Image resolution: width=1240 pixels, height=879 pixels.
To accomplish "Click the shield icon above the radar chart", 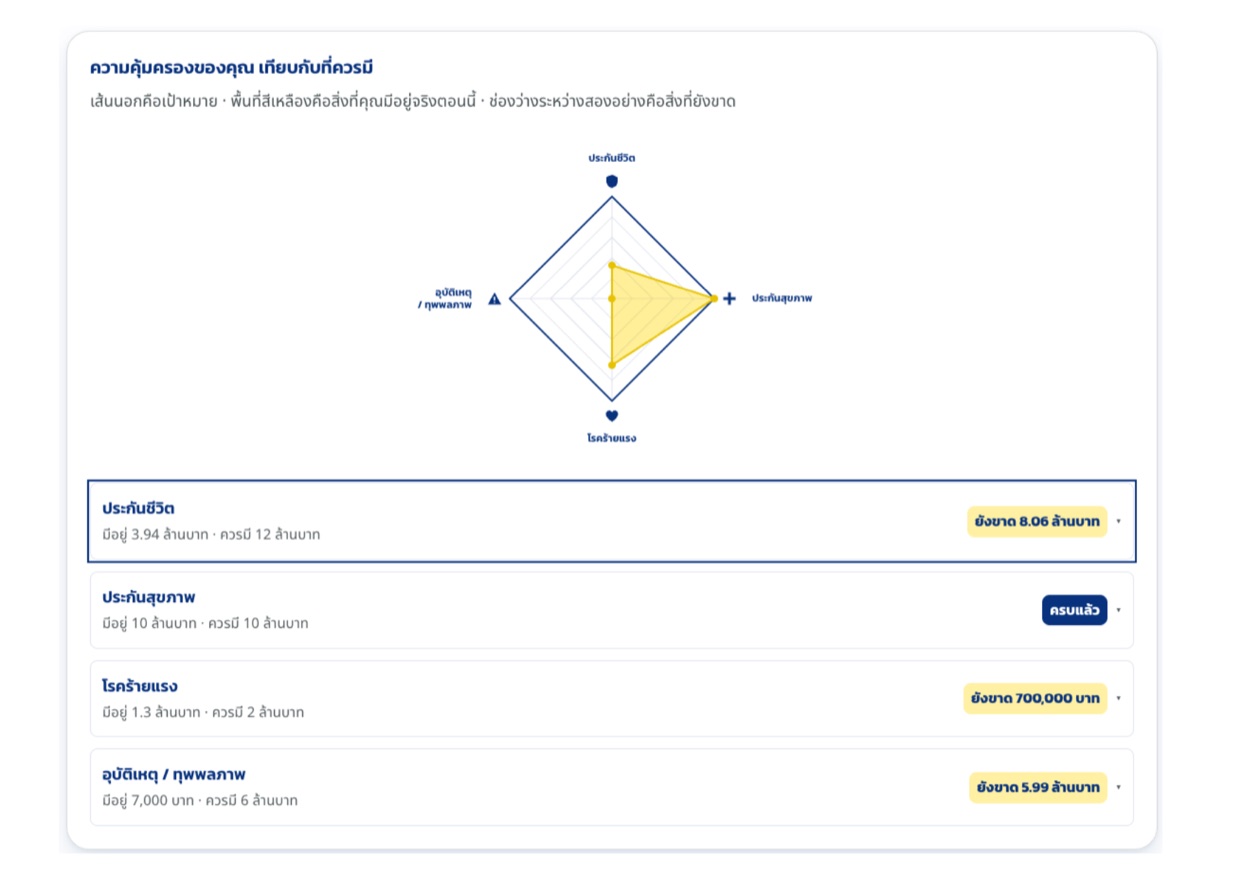I will pos(612,181).
